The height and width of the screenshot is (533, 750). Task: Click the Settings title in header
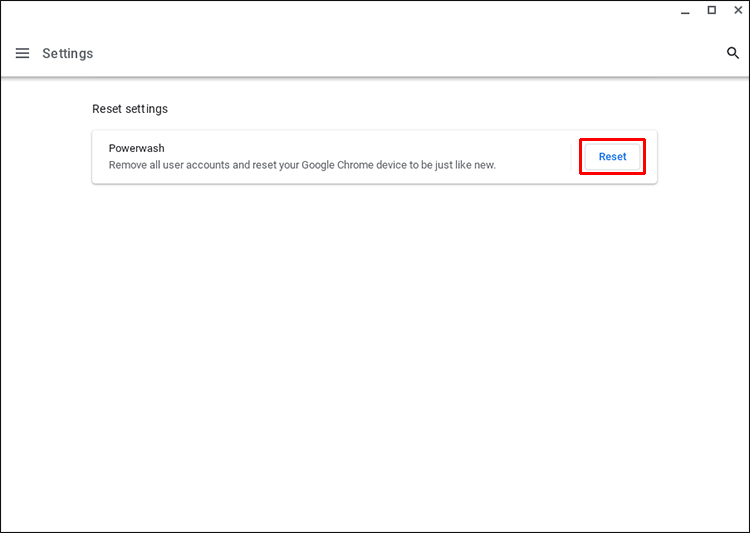coord(67,54)
